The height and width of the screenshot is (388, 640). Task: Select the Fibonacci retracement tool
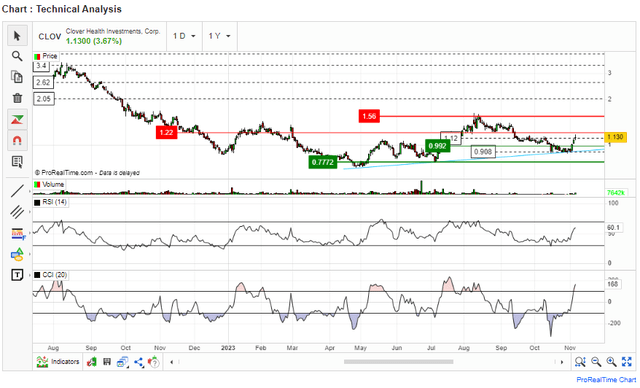tap(17, 233)
